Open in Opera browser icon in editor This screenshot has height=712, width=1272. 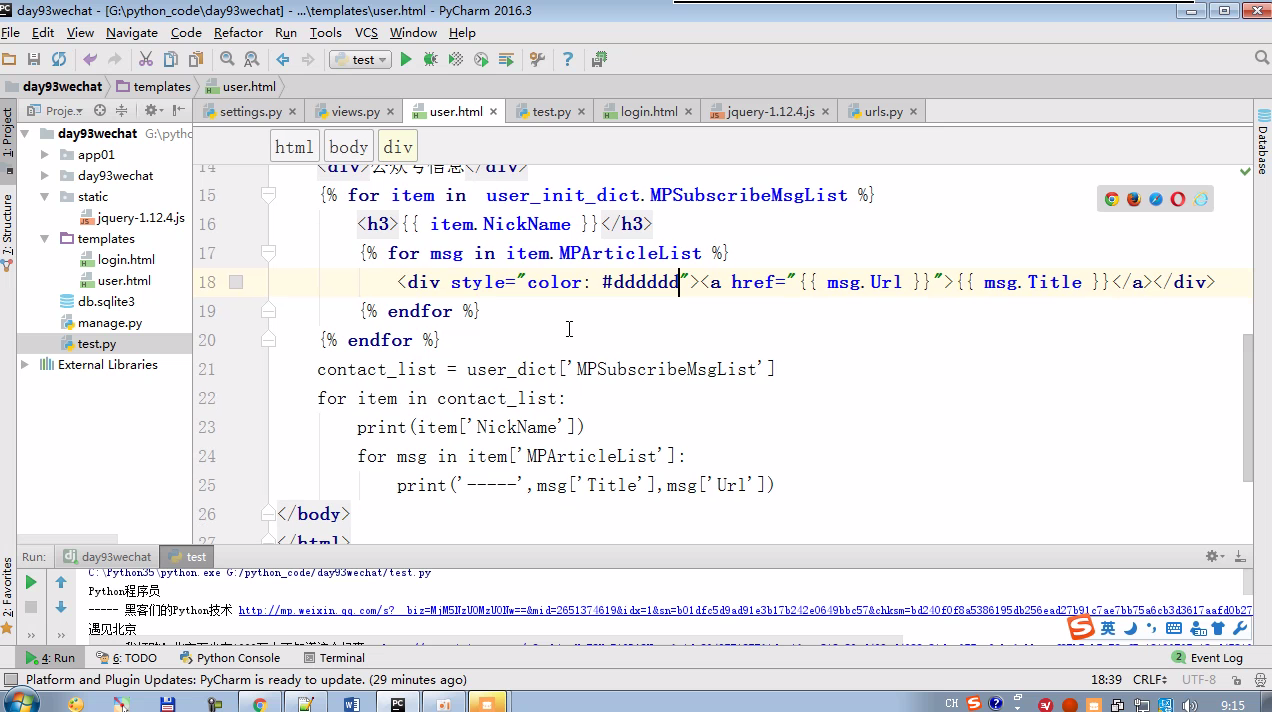(1178, 199)
